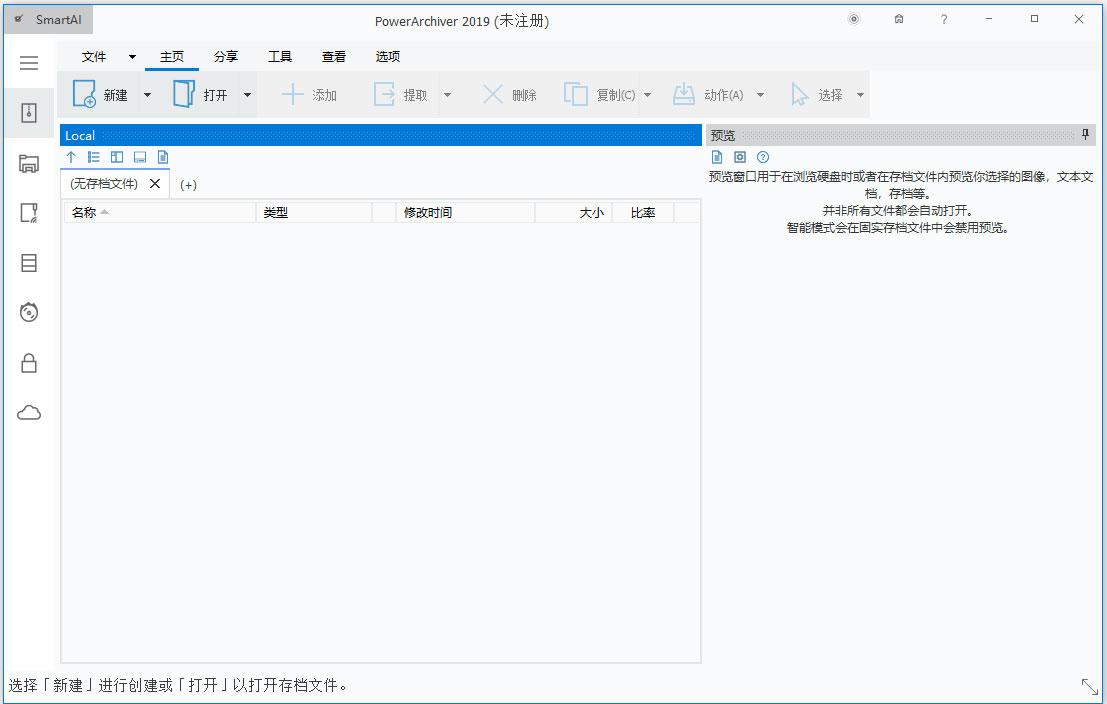Open the hamburger menu in the sidebar
Image resolution: width=1107 pixels, height=704 pixels.
(29, 63)
